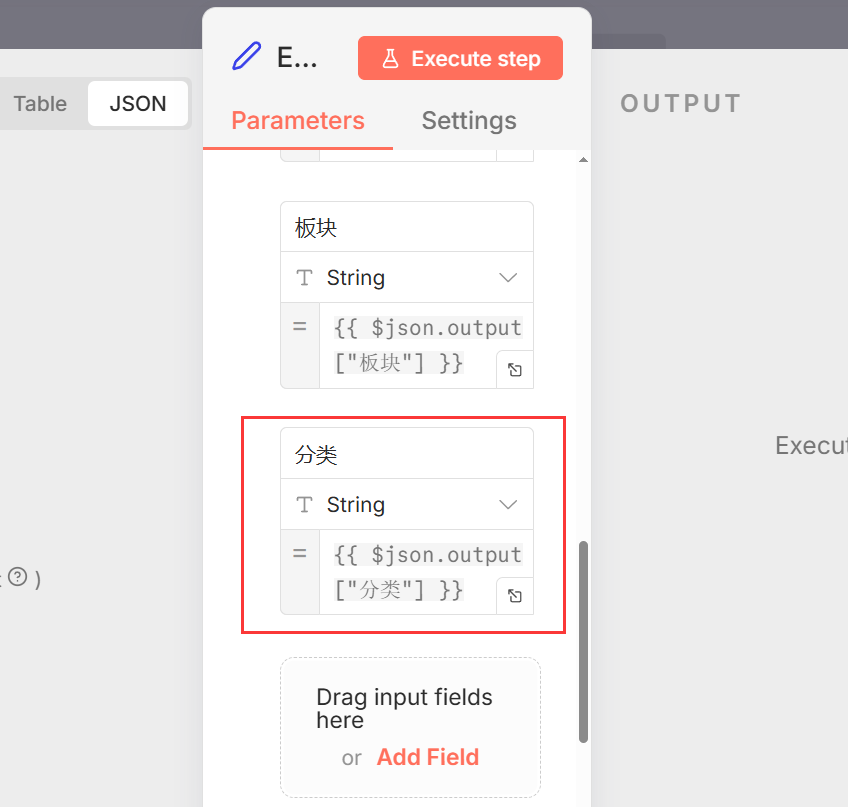Click the equals sign beside 板块 expression

299,327
